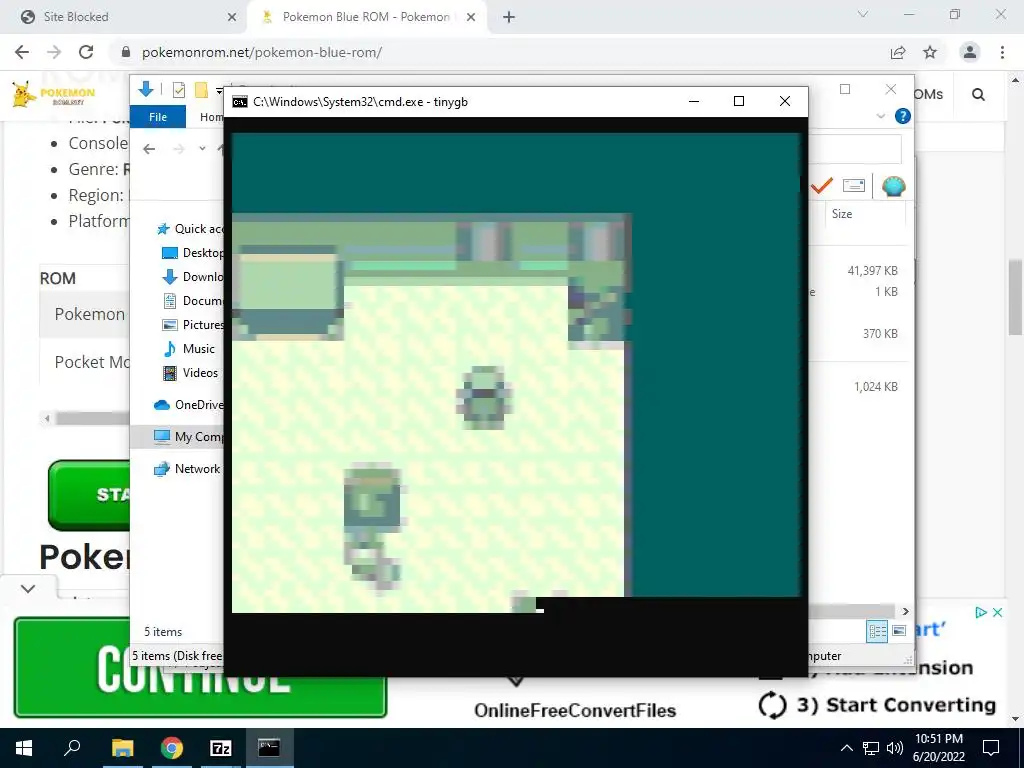Open the Home ribbon tab in Explorer
This screenshot has height=768, width=1024.
[211, 117]
